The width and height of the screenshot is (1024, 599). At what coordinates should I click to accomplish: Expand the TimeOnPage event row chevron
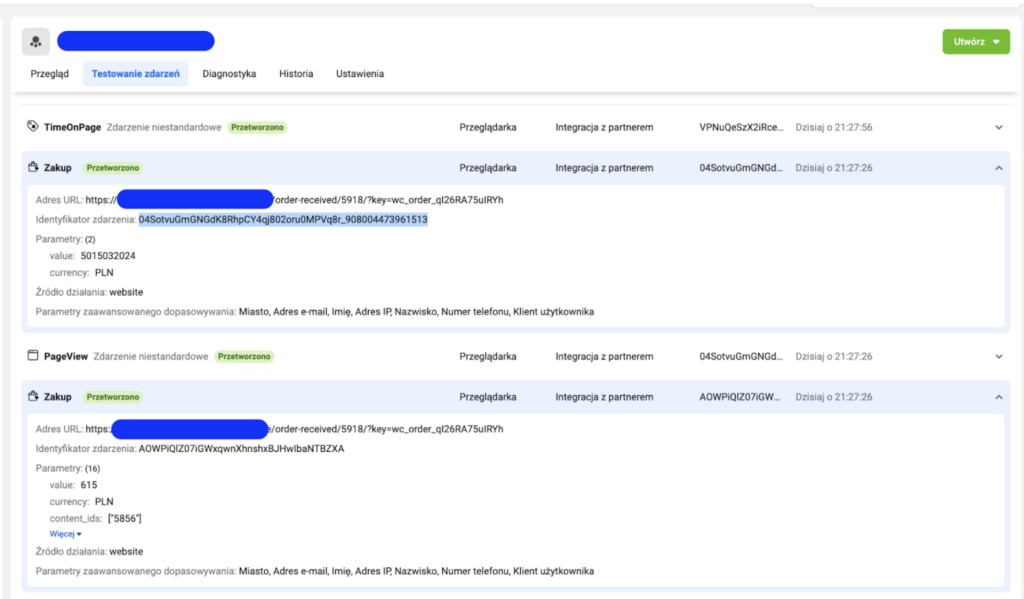(997, 127)
